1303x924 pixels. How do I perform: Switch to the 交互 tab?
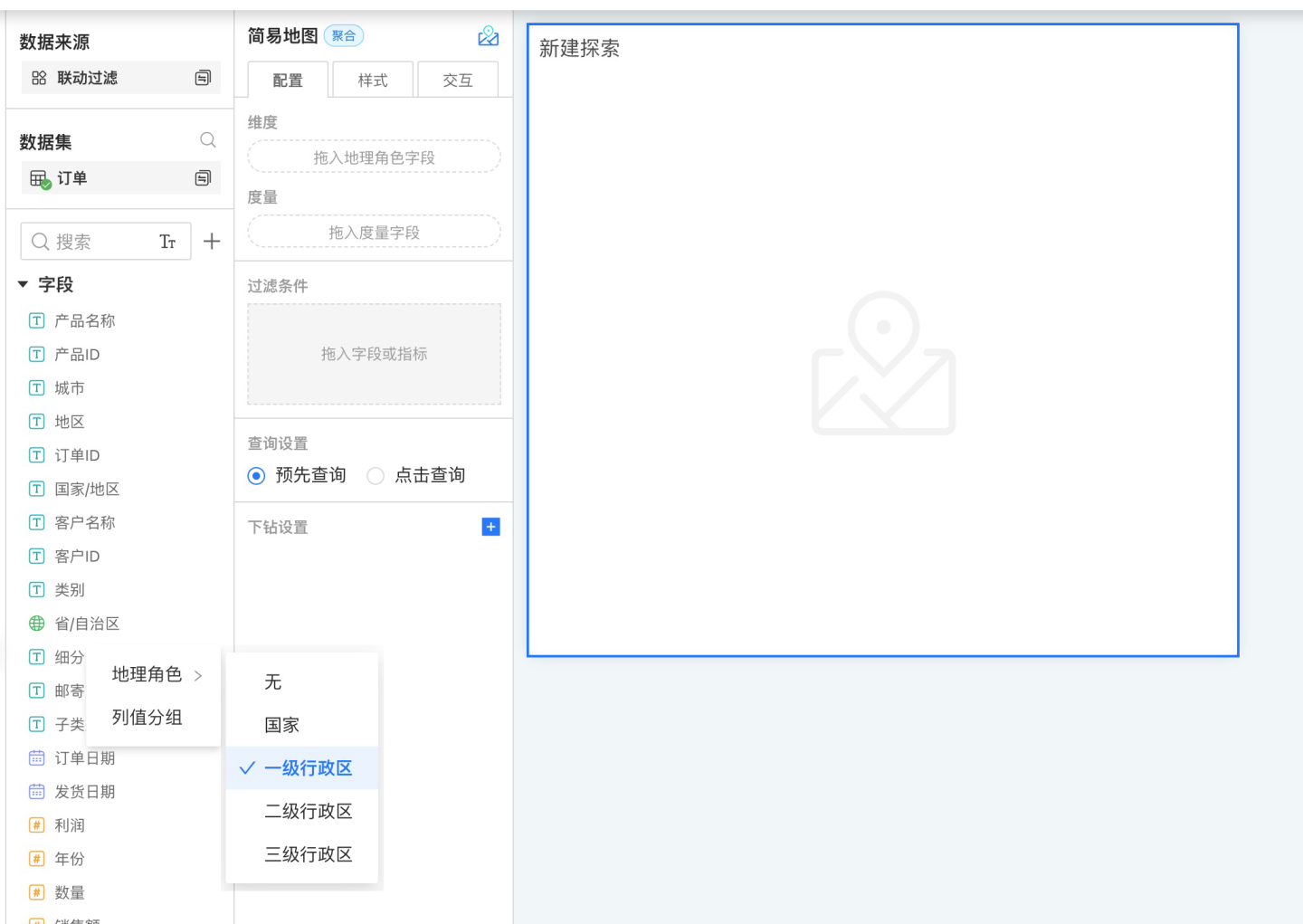(458, 81)
